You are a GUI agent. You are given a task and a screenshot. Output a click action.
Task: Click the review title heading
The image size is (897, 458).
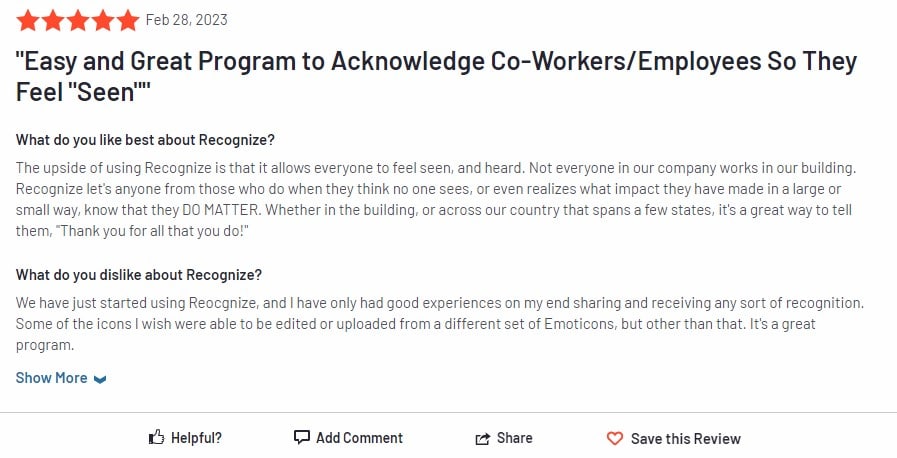(436, 76)
